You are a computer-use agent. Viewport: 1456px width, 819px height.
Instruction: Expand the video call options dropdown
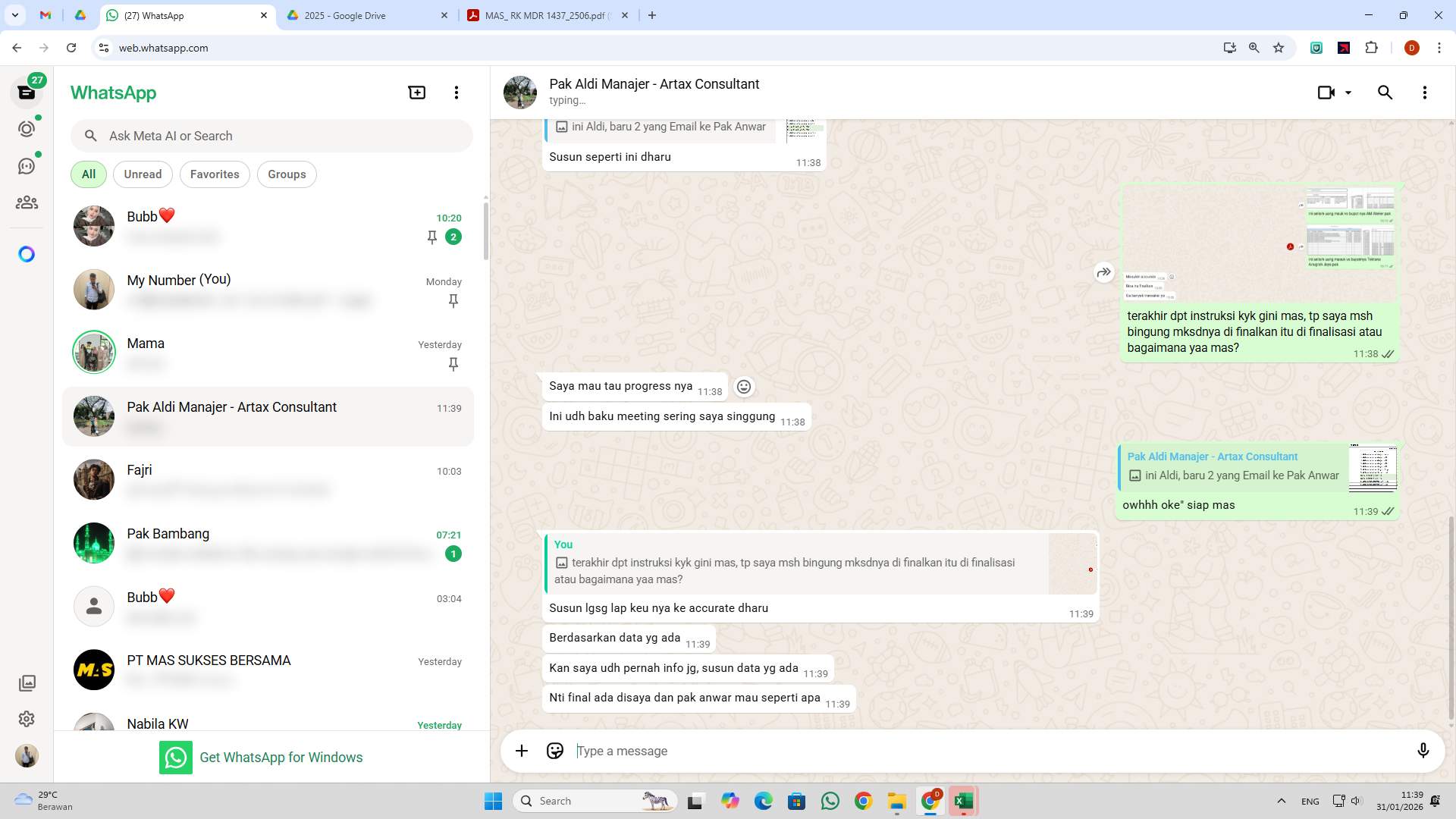pos(1348,92)
